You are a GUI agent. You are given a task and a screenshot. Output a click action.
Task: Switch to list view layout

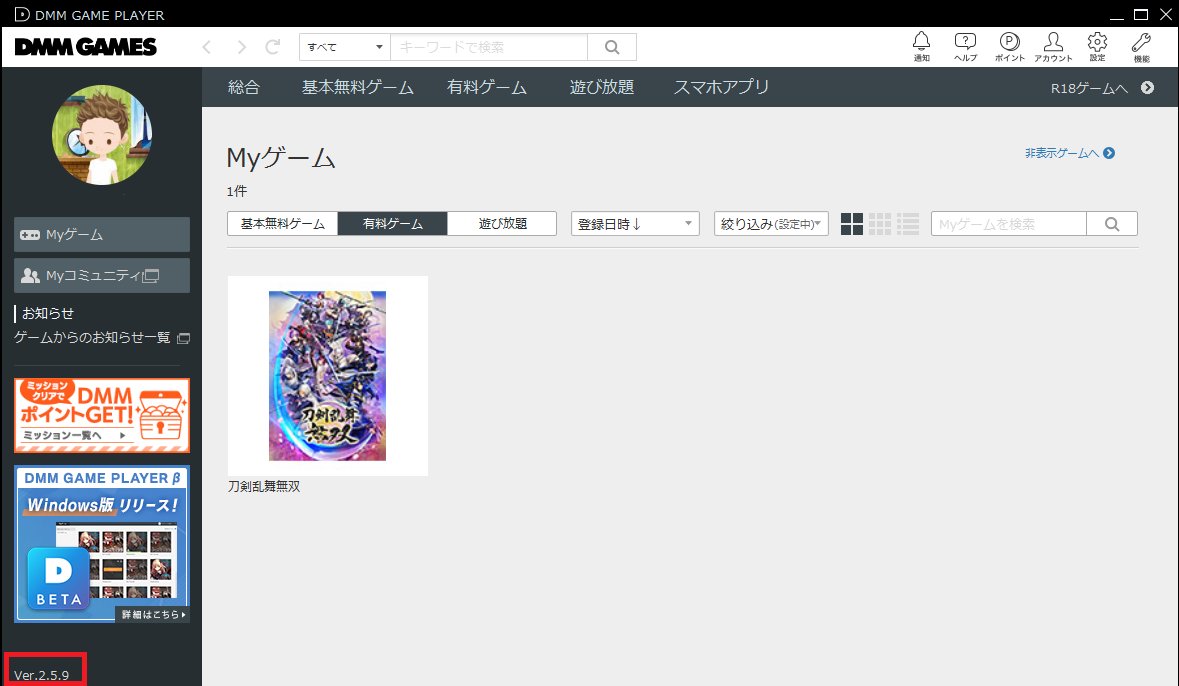908,223
